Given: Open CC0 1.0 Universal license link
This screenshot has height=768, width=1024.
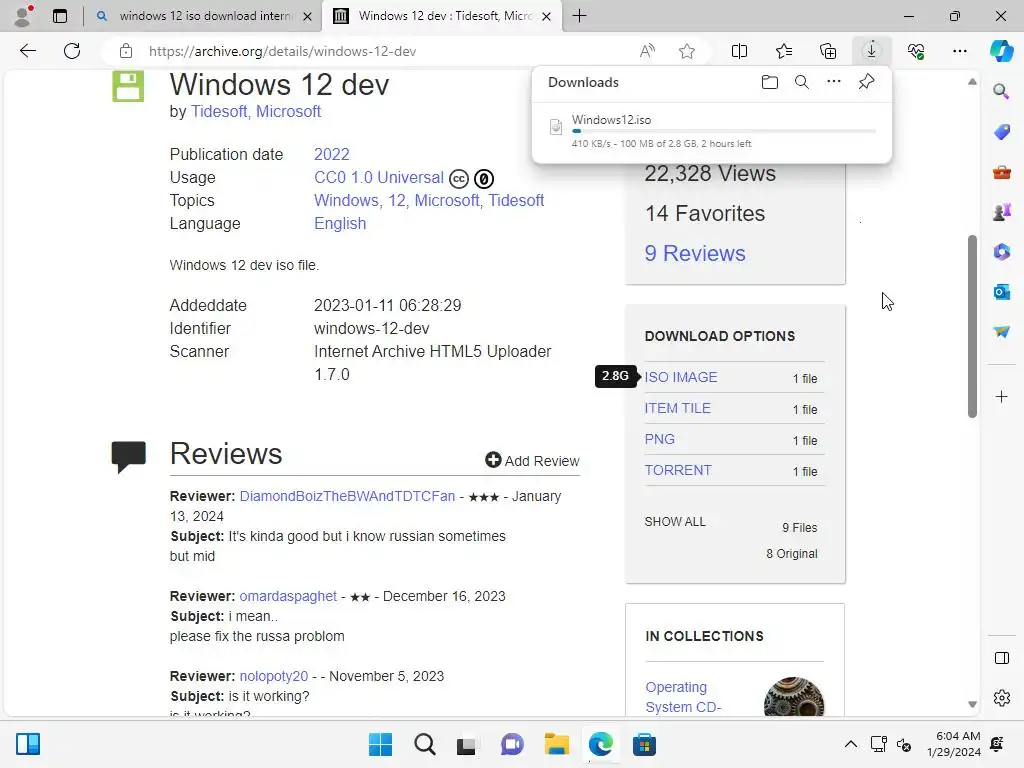Looking at the screenshot, I should click(x=379, y=178).
